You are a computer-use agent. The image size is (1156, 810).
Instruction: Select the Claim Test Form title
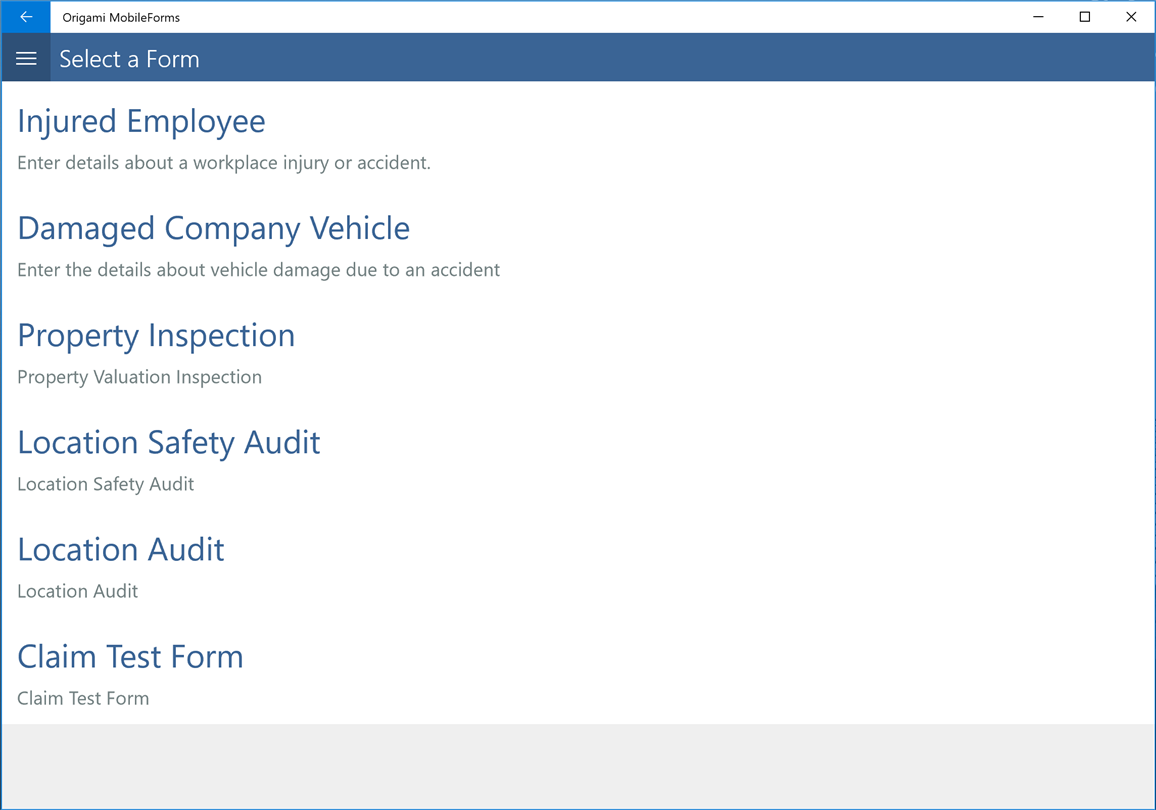coord(130,656)
